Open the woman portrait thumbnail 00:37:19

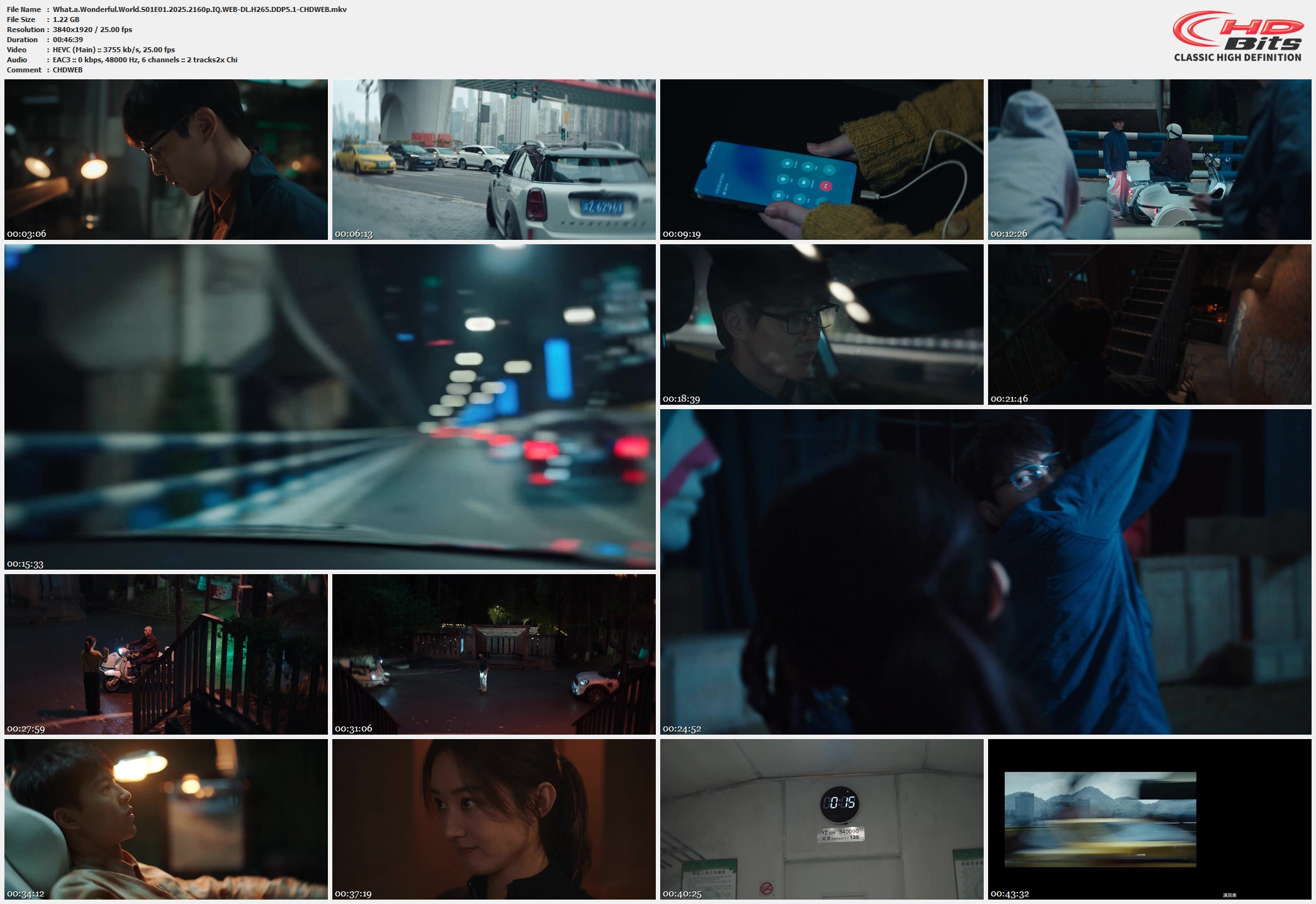494,819
